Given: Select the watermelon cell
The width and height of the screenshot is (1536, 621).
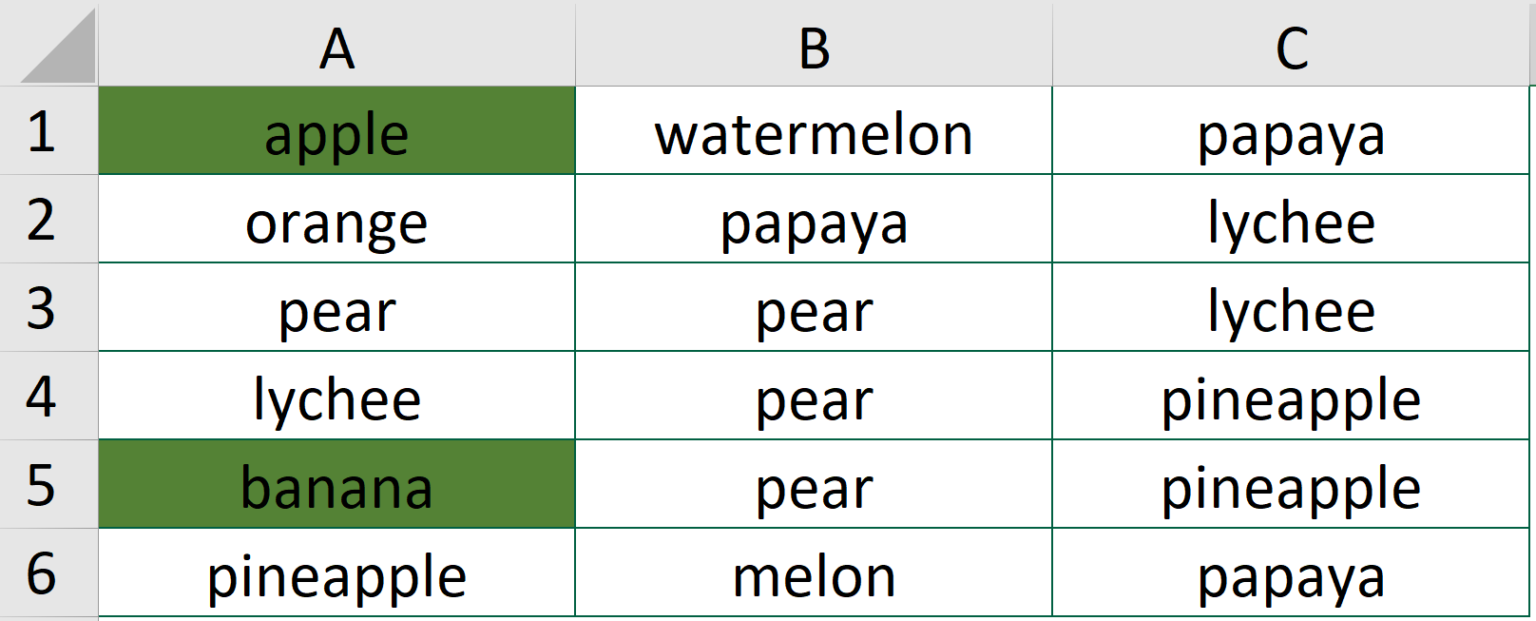Looking at the screenshot, I should coord(815,132).
